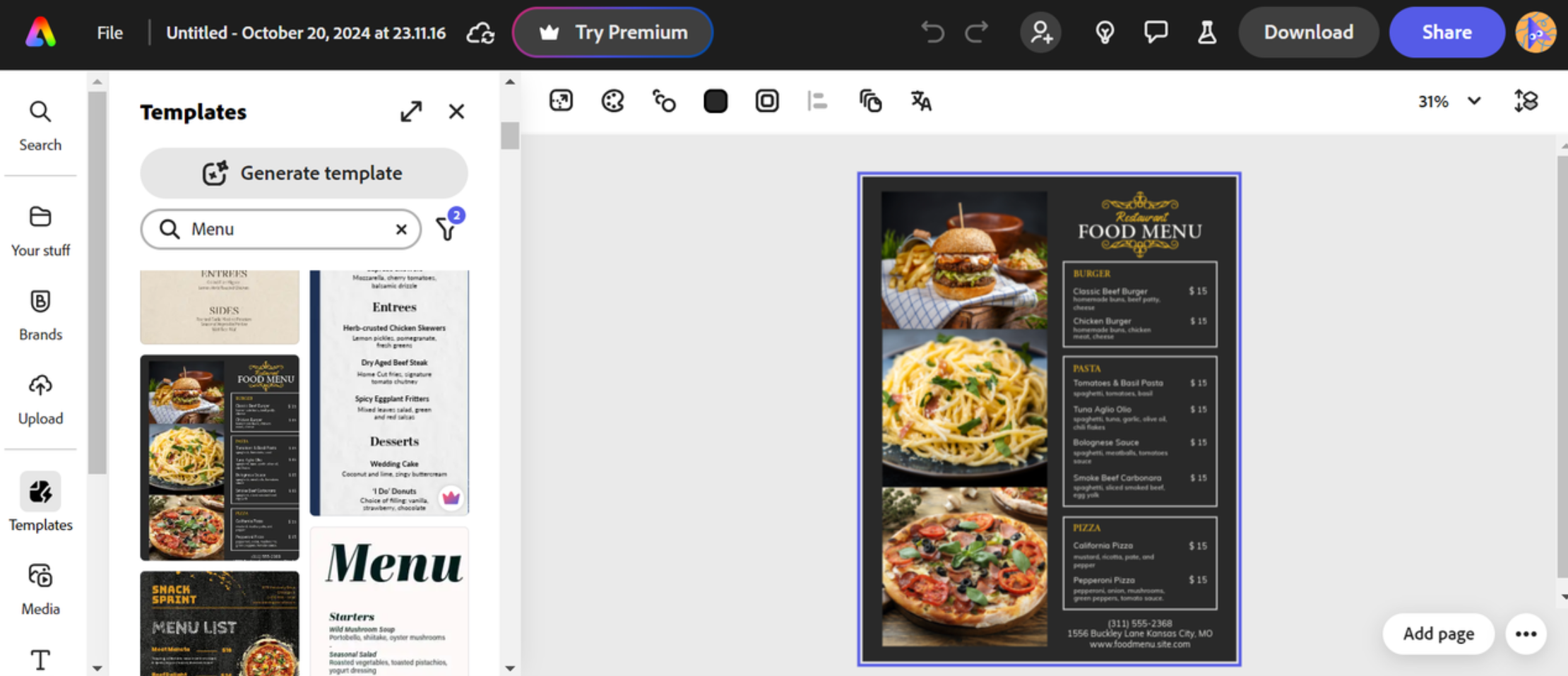Undo the last action

click(932, 32)
